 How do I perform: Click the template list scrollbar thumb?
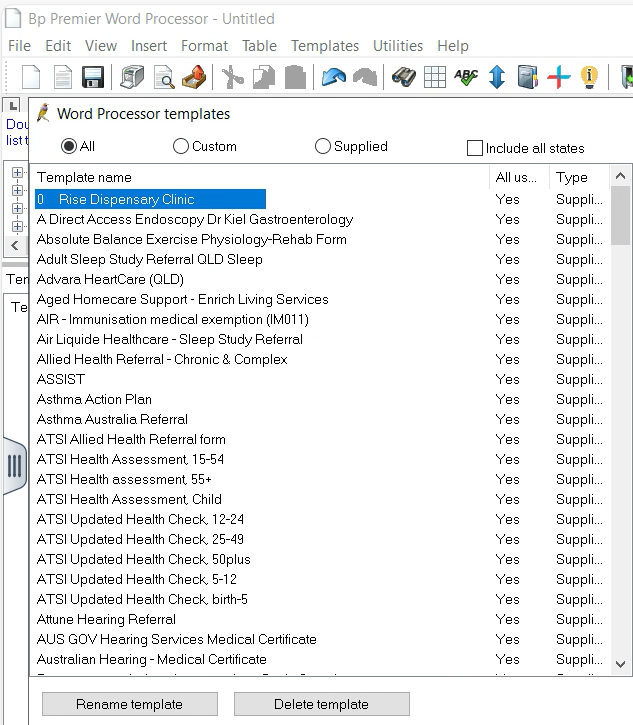click(x=621, y=215)
